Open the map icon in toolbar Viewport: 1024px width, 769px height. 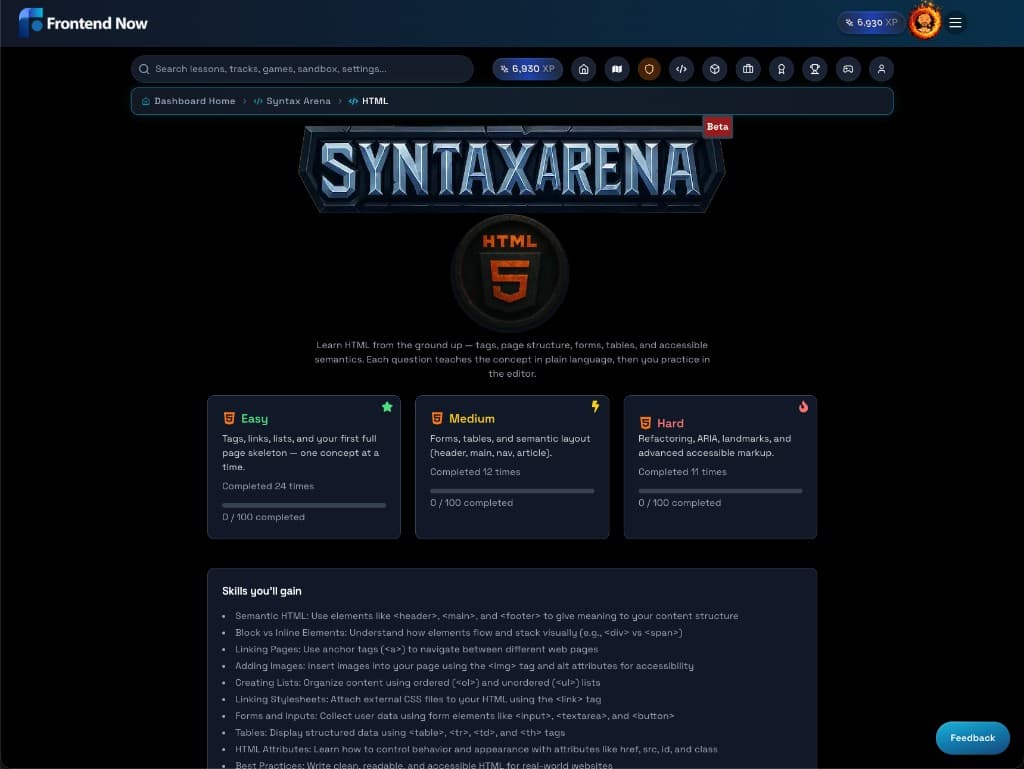point(616,69)
